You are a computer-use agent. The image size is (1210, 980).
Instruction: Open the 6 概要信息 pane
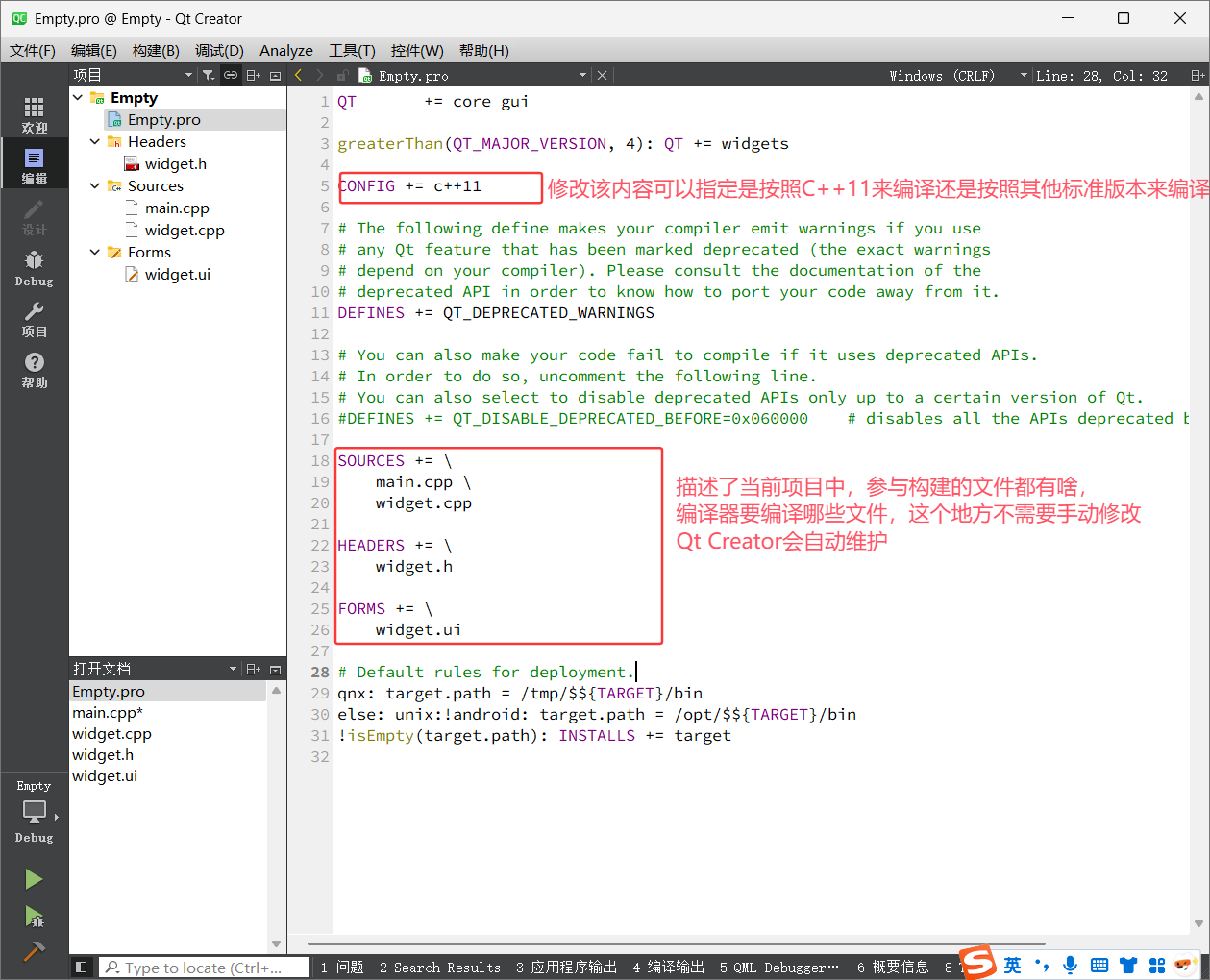(x=893, y=967)
